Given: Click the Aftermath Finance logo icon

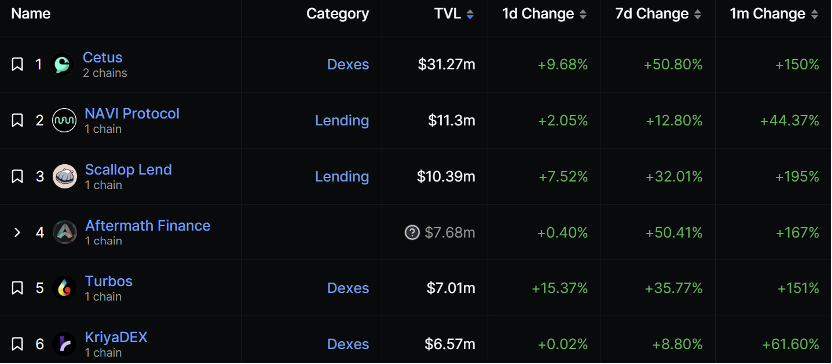Looking at the screenshot, I should pos(65,232).
